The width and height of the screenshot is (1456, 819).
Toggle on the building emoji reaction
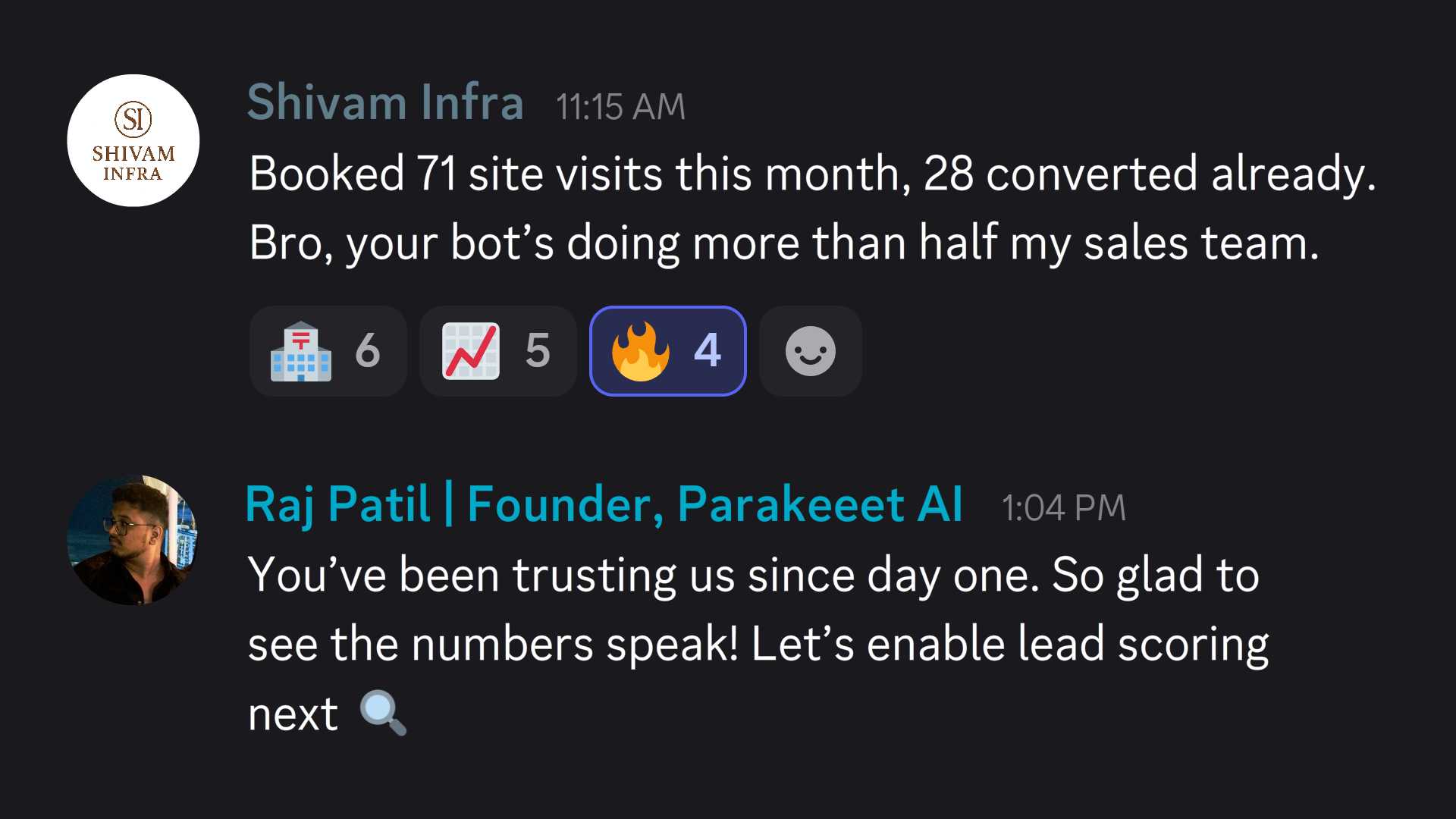point(328,350)
